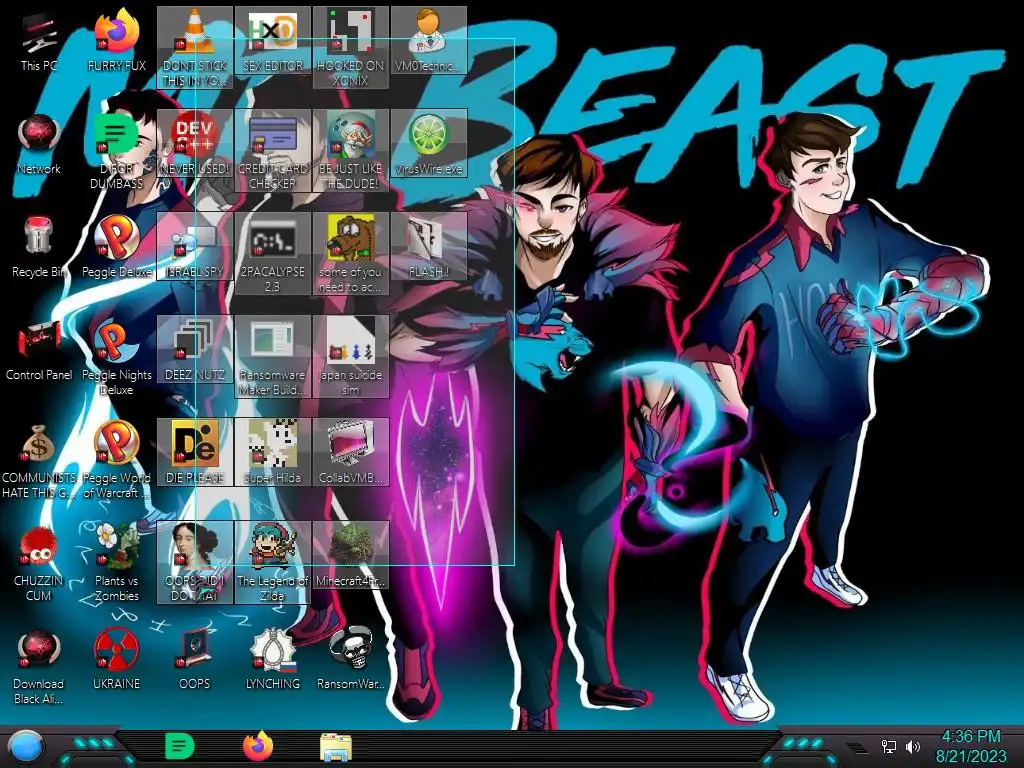Select the CREDIT CARD CHECKER icon

click(273, 148)
